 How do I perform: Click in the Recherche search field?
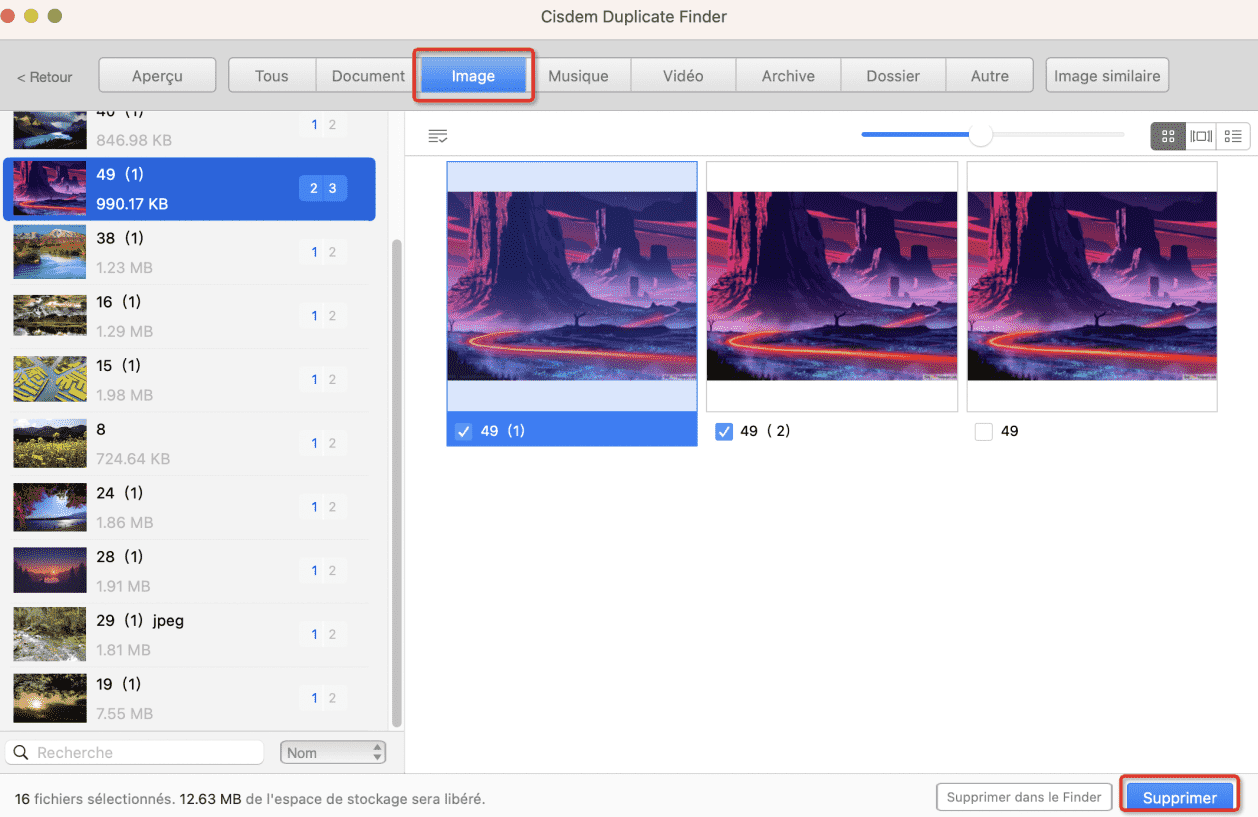pyautogui.click(x=135, y=752)
